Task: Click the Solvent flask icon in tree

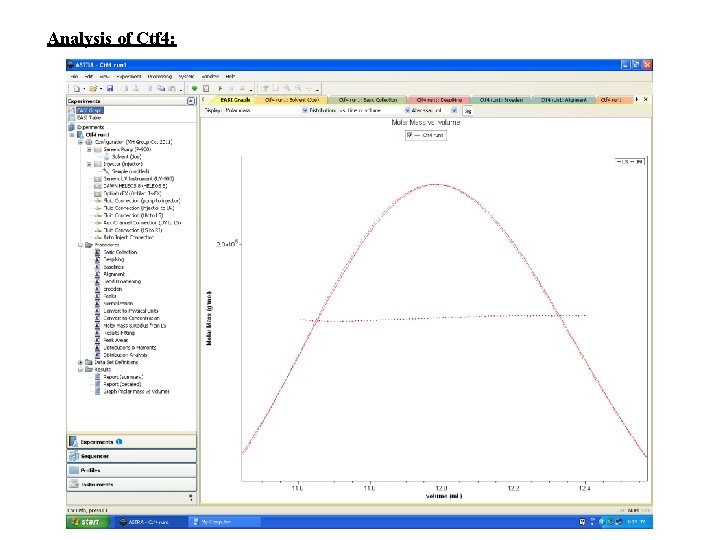Action: point(107,157)
